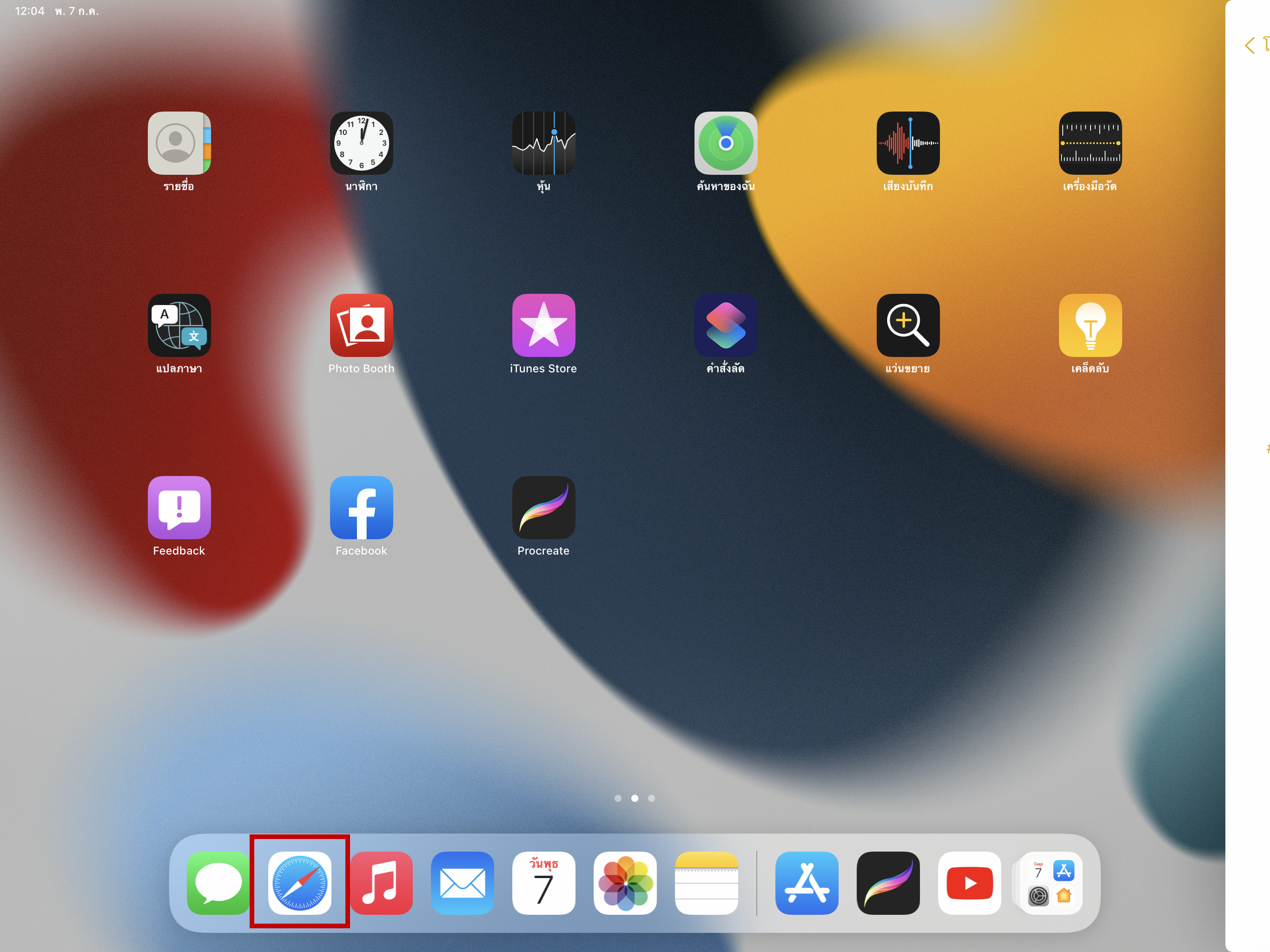The height and width of the screenshot is (952, 1270).
Task: Open the Magnifier app
Action: (x=908, y=325)
